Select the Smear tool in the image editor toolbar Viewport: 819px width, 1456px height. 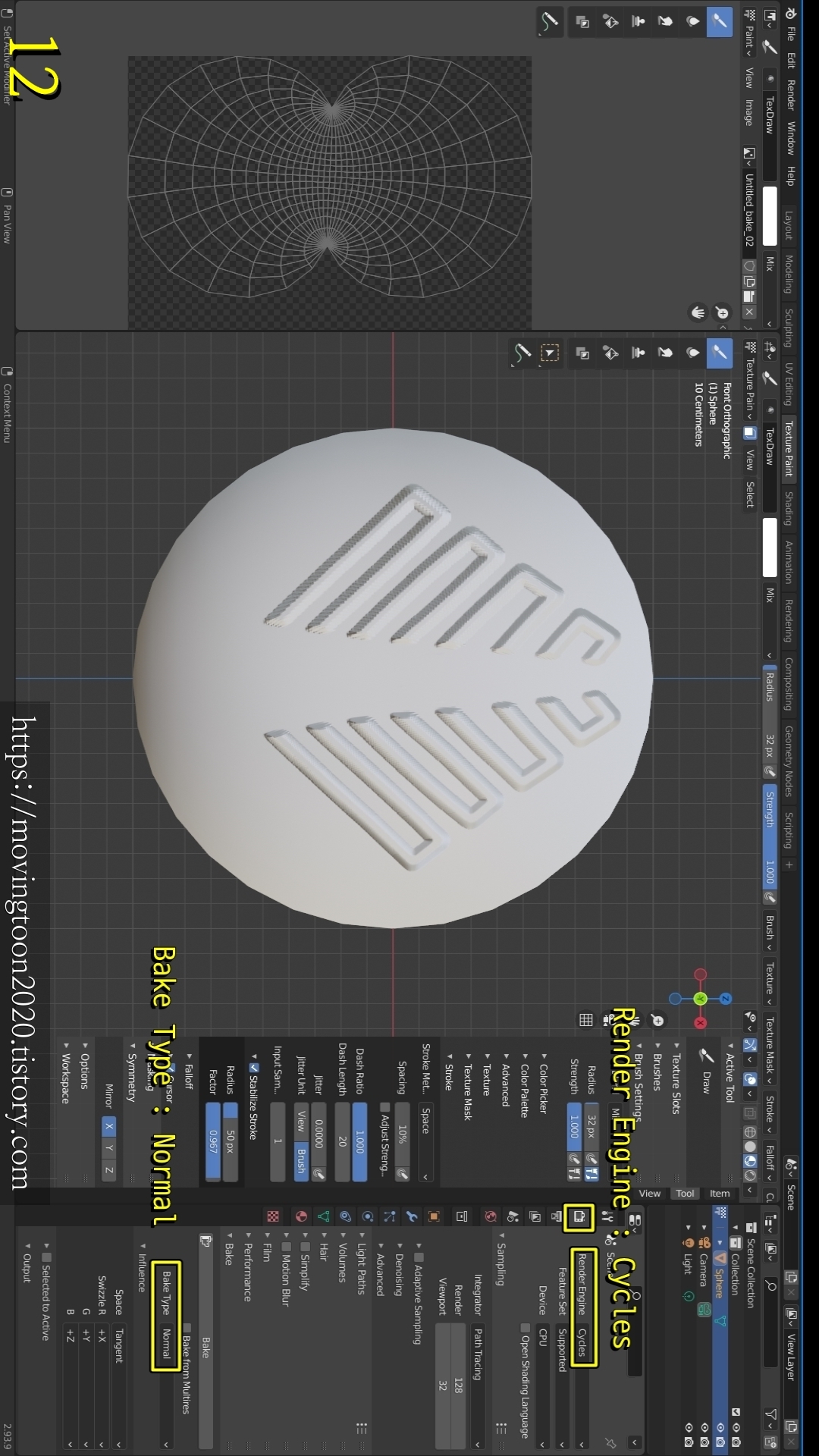pos(665,21)
